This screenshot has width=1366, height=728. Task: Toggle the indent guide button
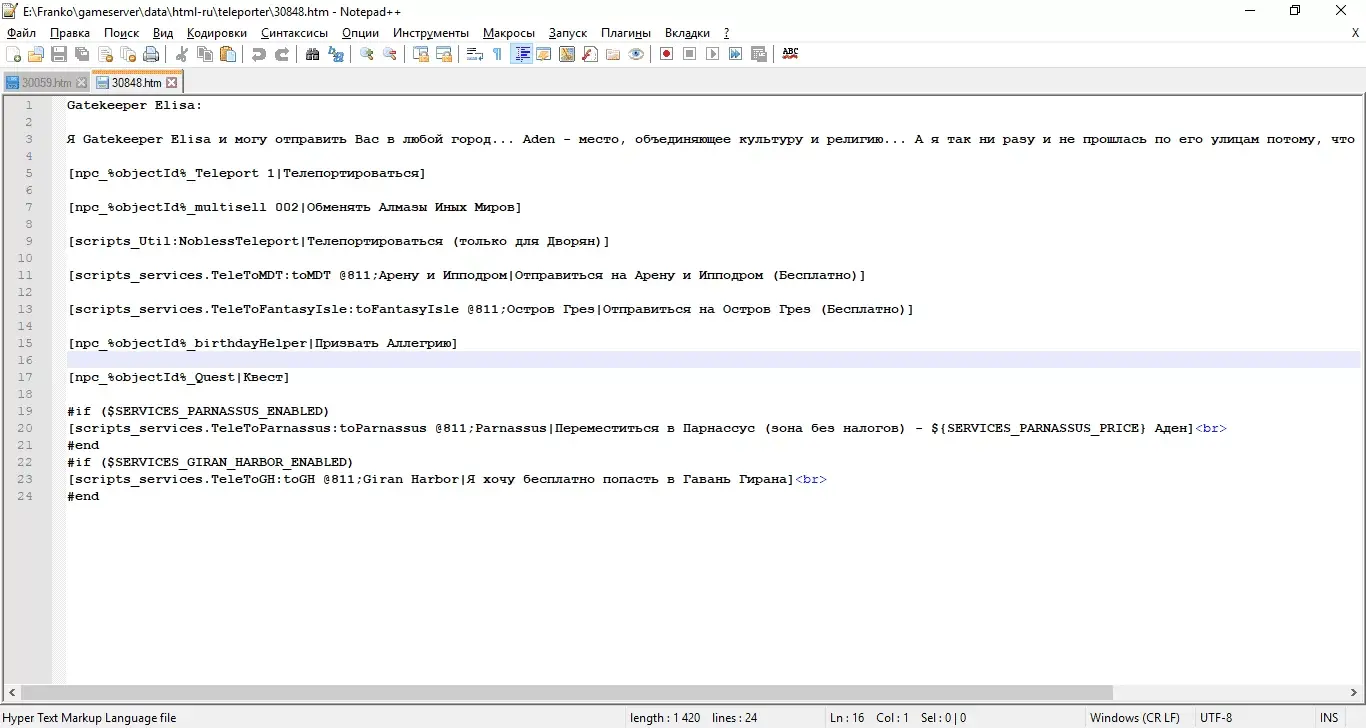click(521, 54)
